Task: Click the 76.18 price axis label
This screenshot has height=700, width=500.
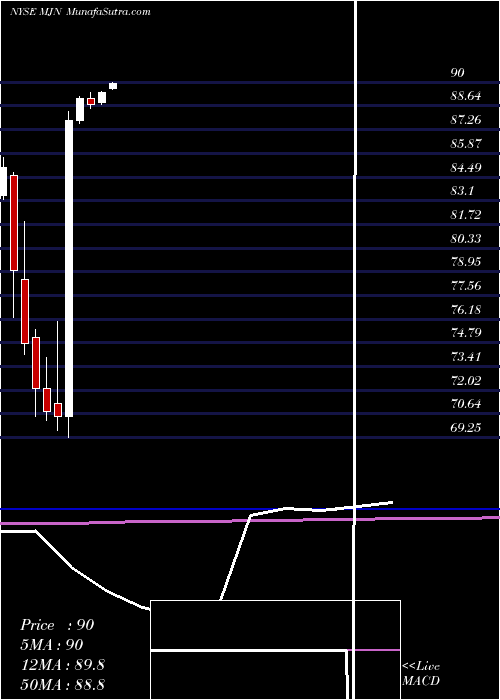Action: tap(466, 310)
